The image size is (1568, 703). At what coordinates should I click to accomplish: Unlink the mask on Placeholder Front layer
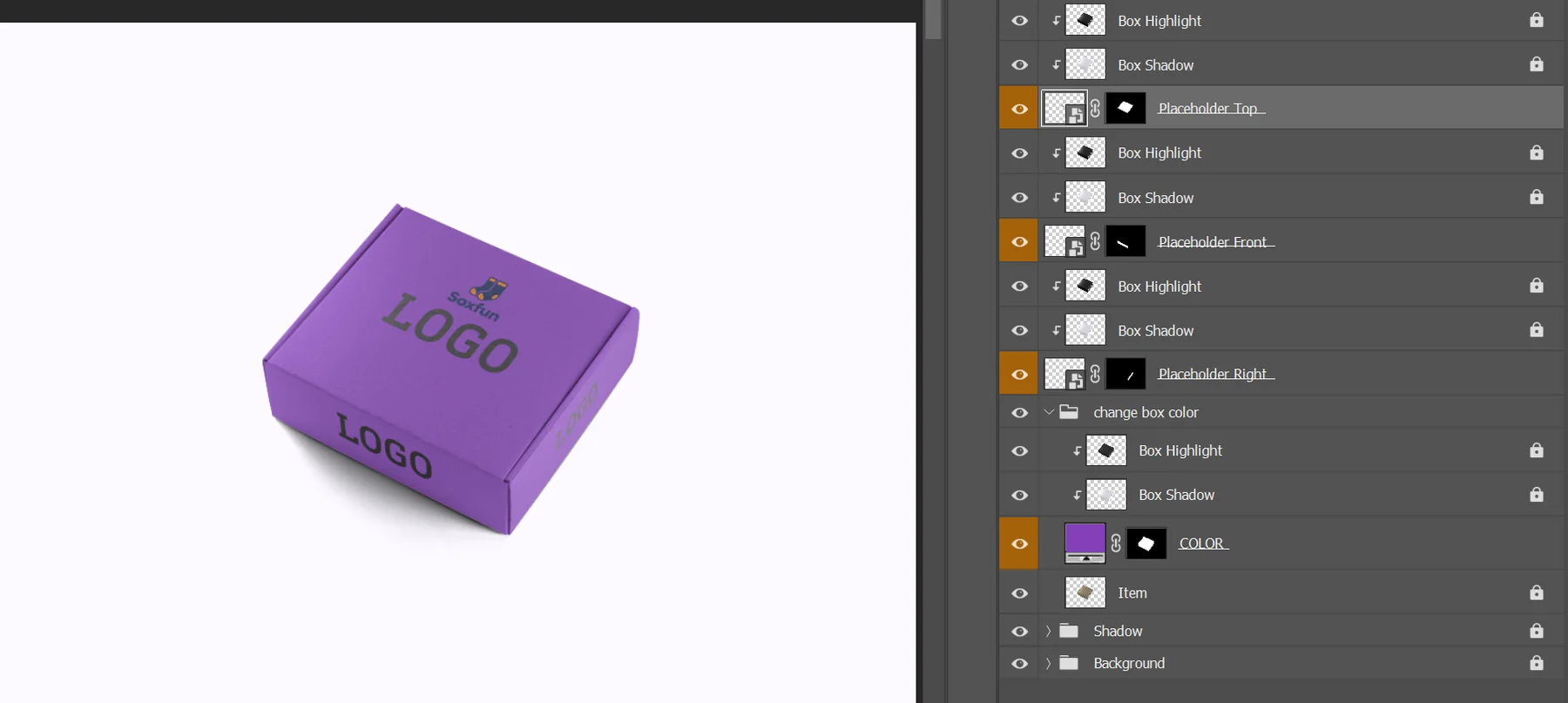coord(1095,241)
